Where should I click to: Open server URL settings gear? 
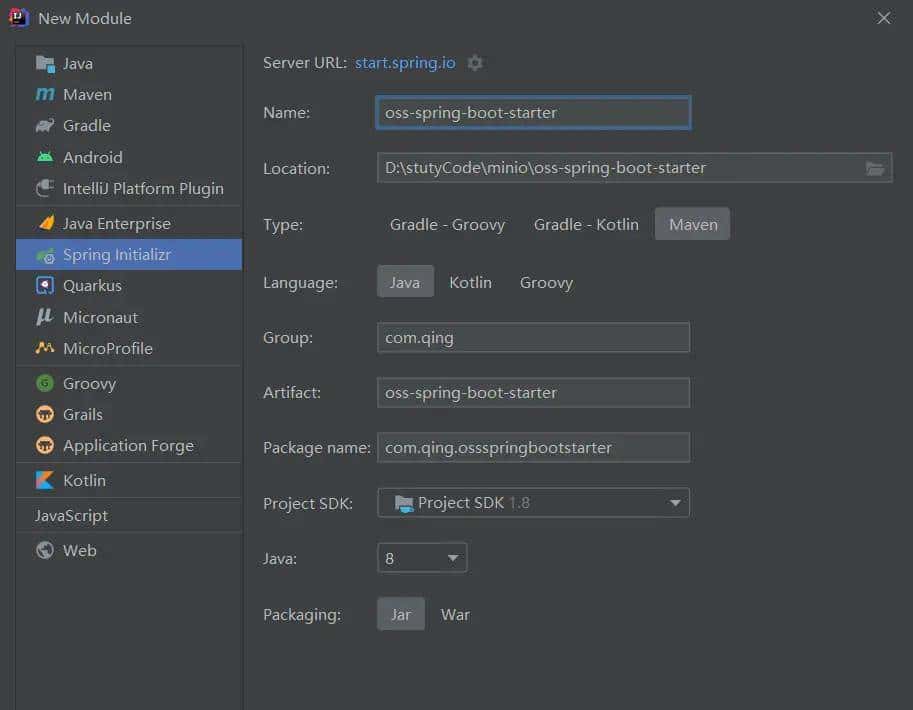coord(475,63)
